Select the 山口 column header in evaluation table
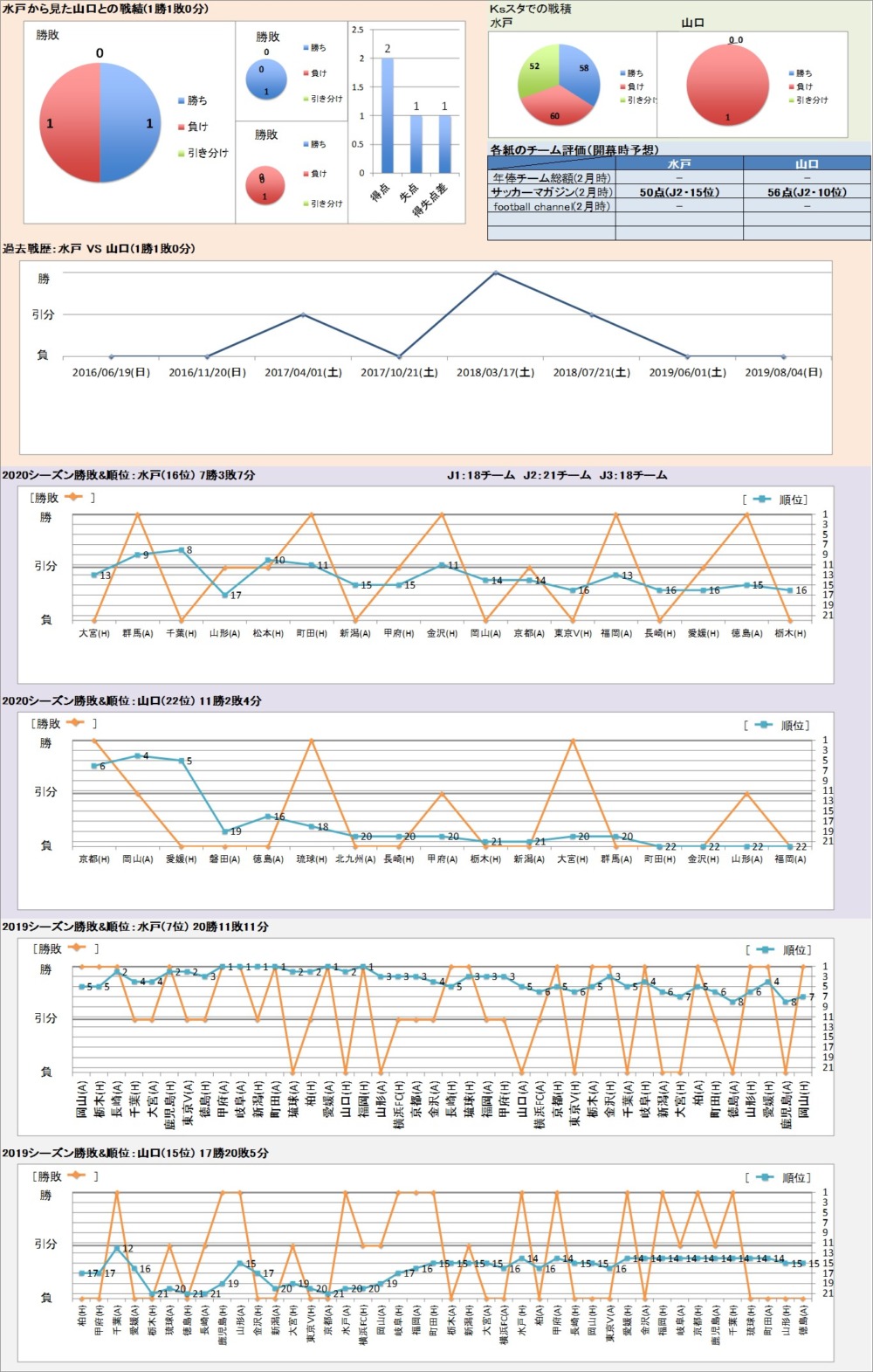873x1372 pixels. (x=807, y=163)
